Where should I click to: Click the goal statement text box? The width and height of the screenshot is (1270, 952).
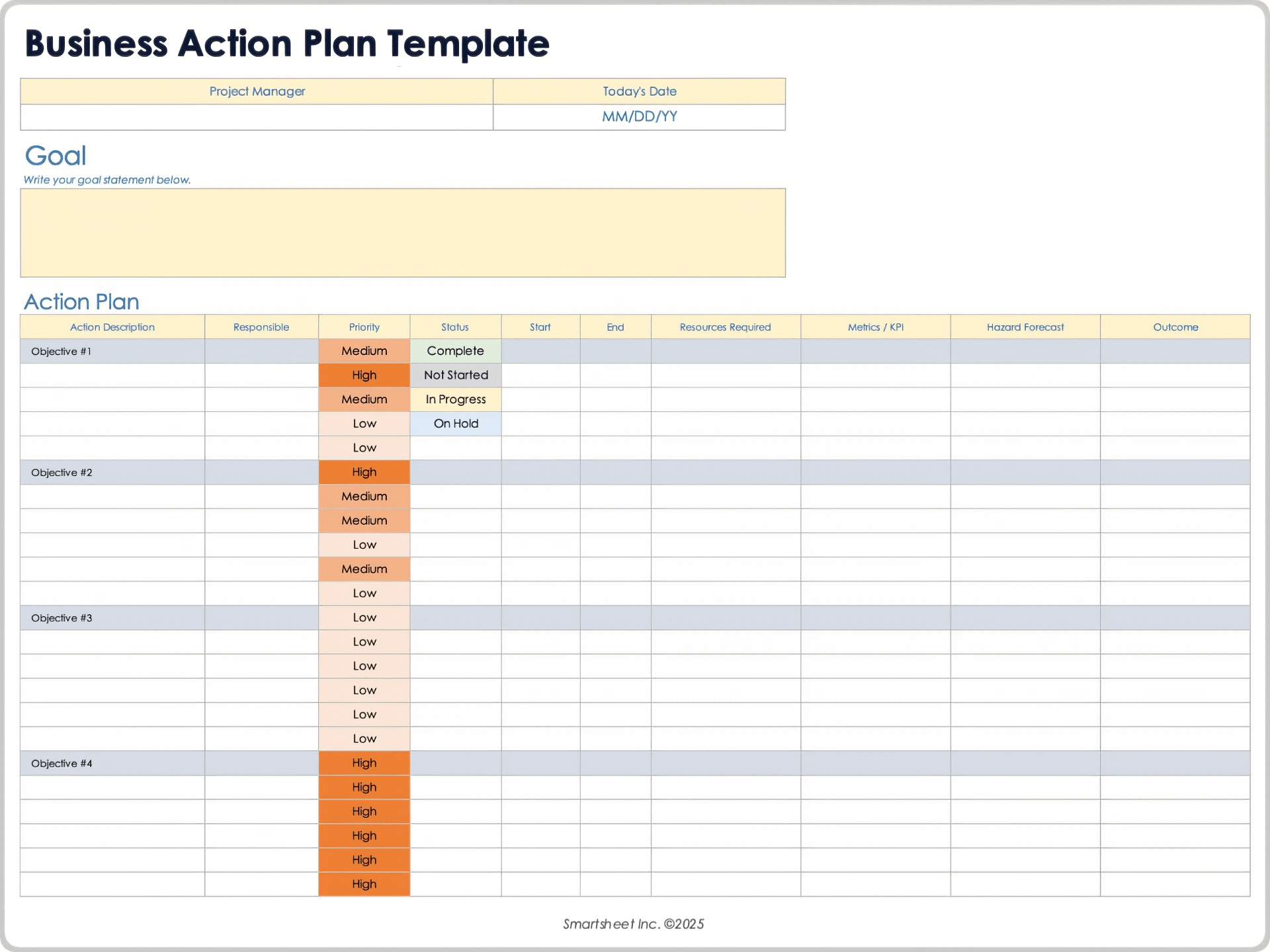coord(402,233)
